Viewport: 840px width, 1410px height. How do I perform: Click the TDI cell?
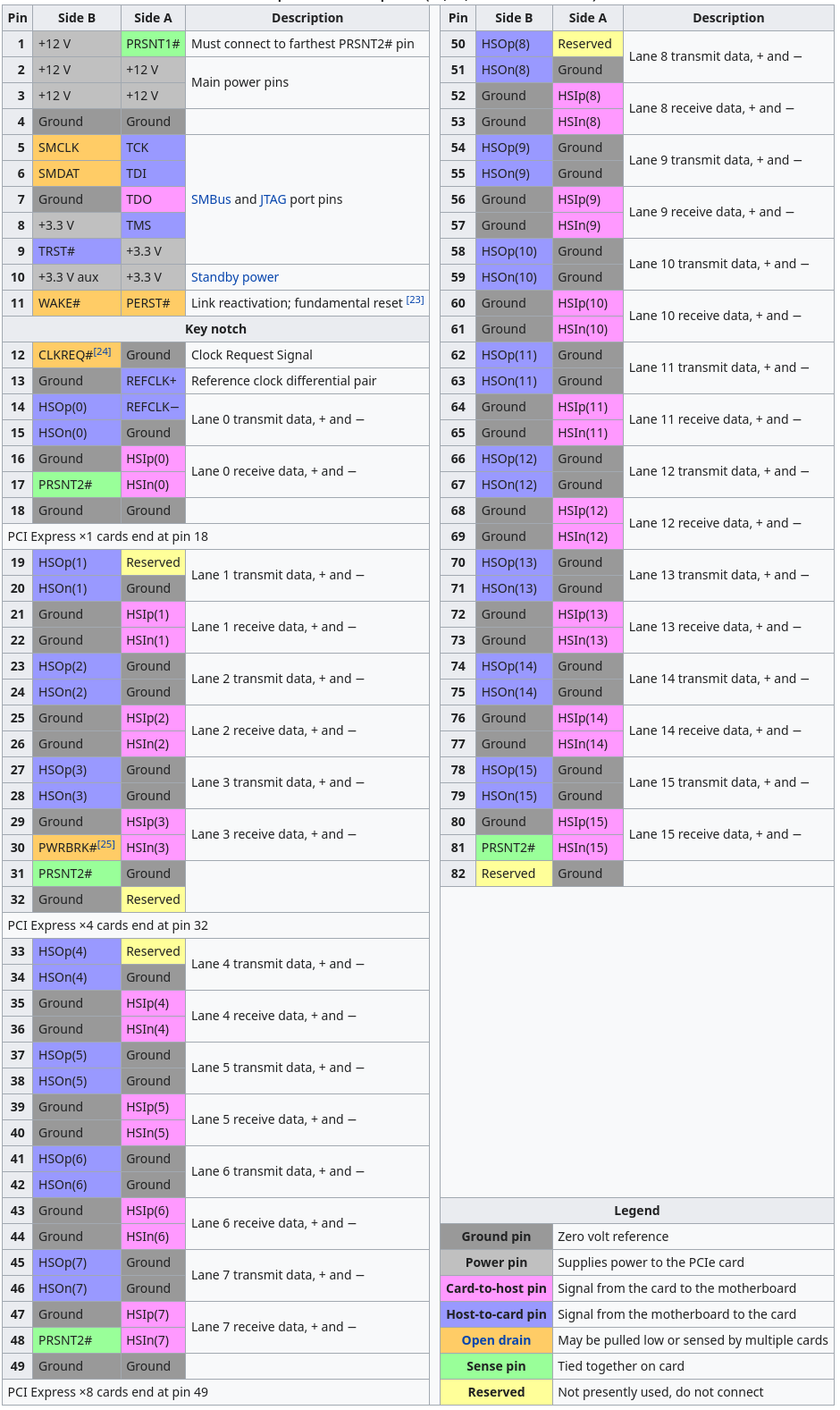tap(153, 173)
